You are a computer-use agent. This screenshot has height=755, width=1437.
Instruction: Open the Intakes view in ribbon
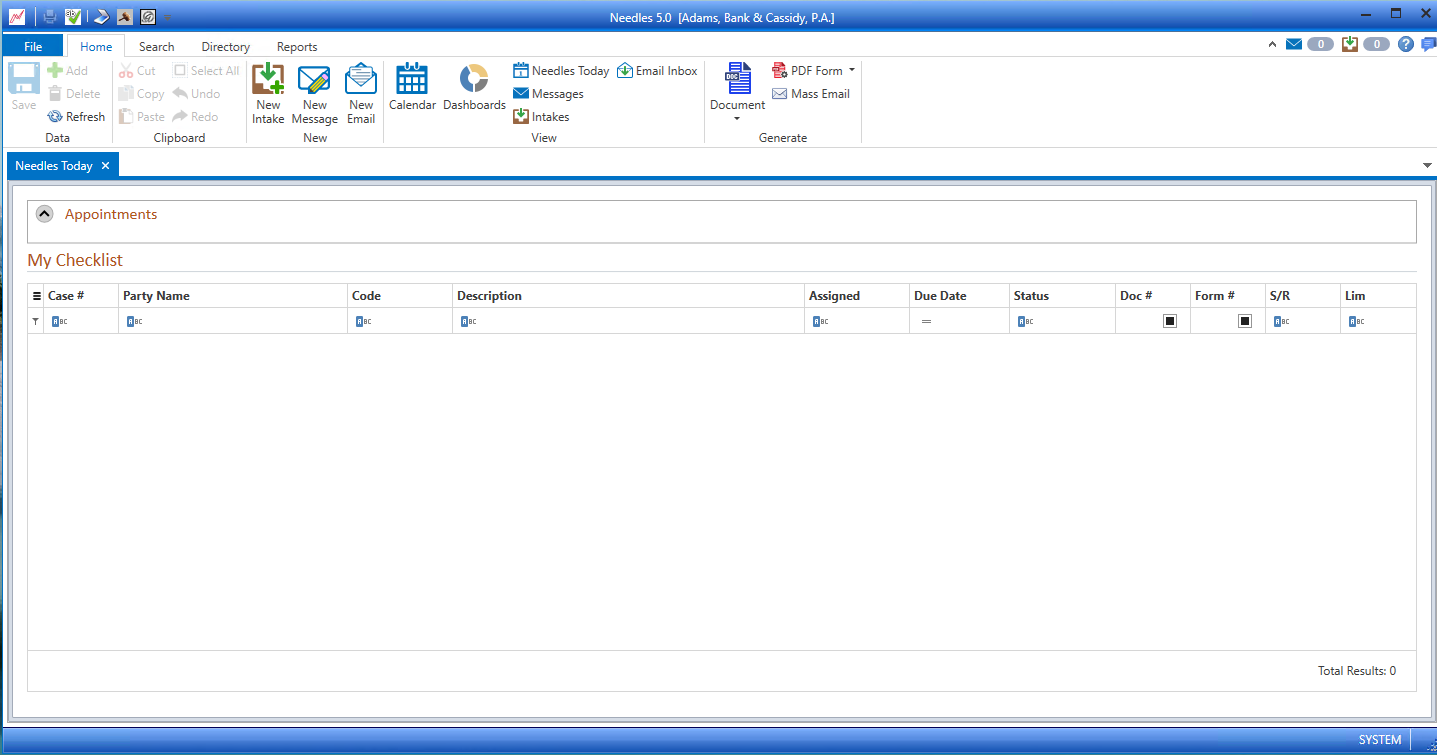[541, 116]
